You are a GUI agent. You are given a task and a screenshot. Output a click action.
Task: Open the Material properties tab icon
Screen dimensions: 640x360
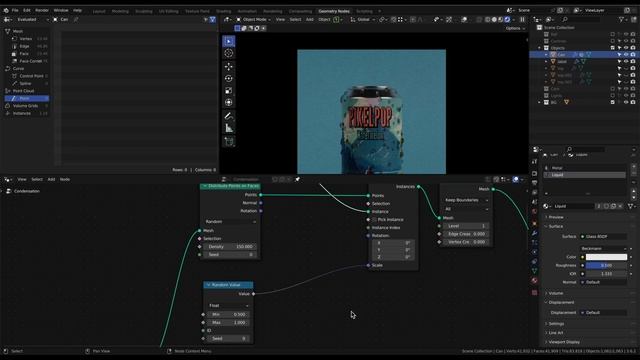coord(534,280)
